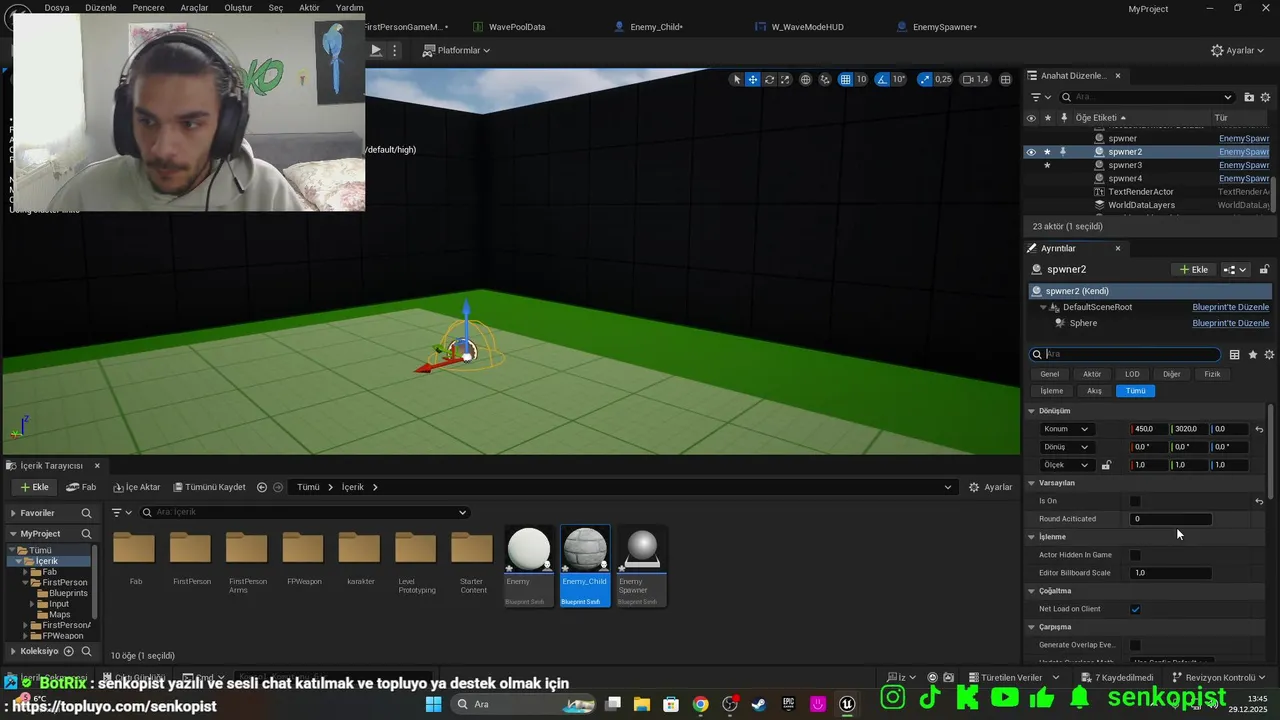This screenshot has width=1280, height=720.
Task: Select the Fizik filter category
Action: (1212, 374)
